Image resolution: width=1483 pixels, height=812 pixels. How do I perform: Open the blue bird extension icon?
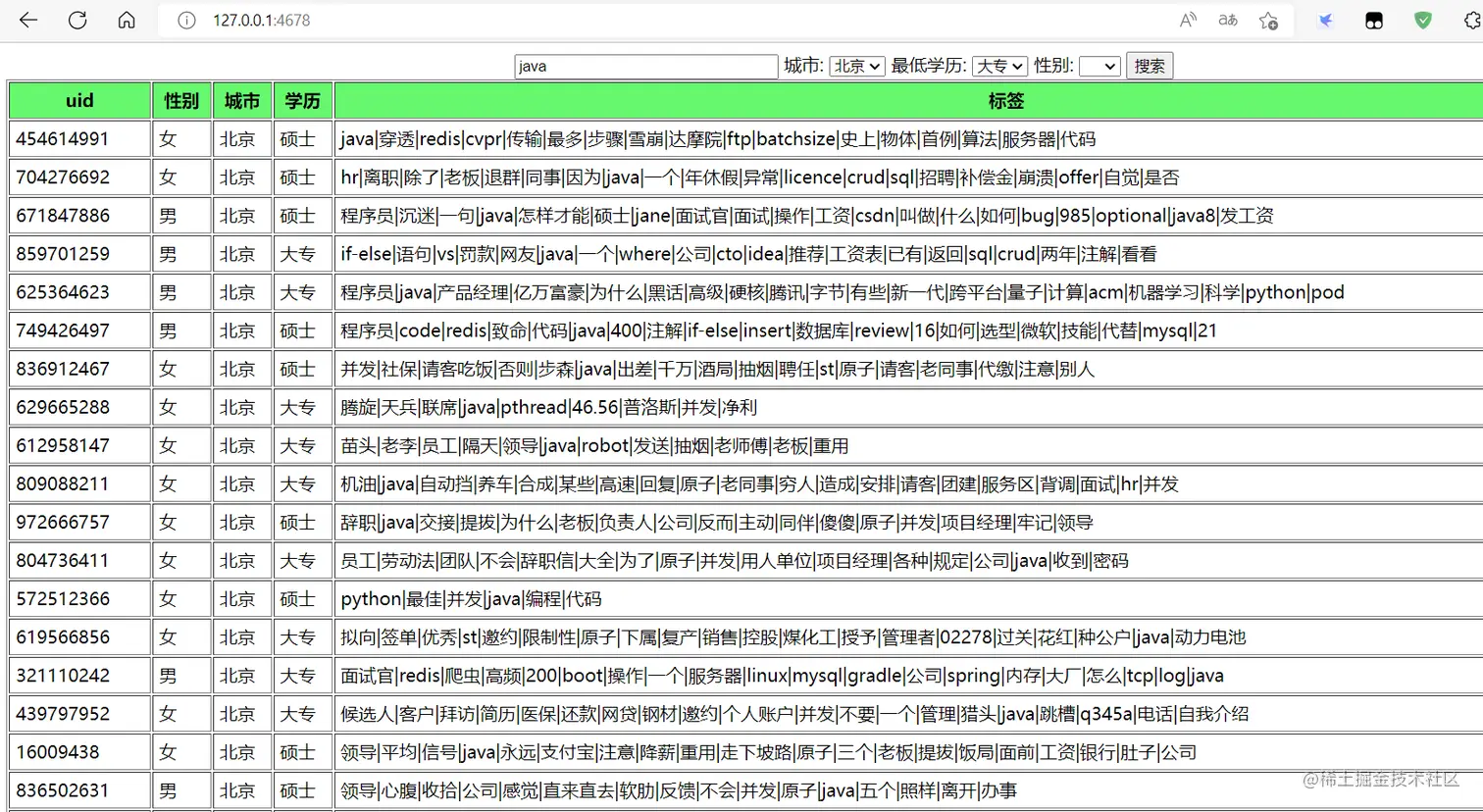click(1325, 20)
